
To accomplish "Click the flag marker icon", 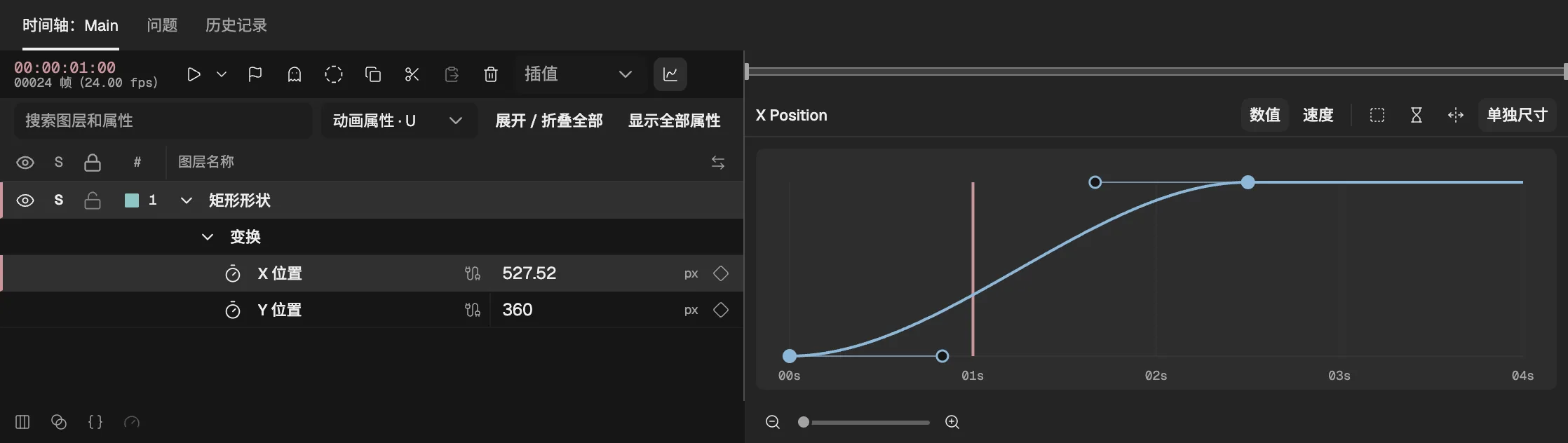I will click(255, 74).
